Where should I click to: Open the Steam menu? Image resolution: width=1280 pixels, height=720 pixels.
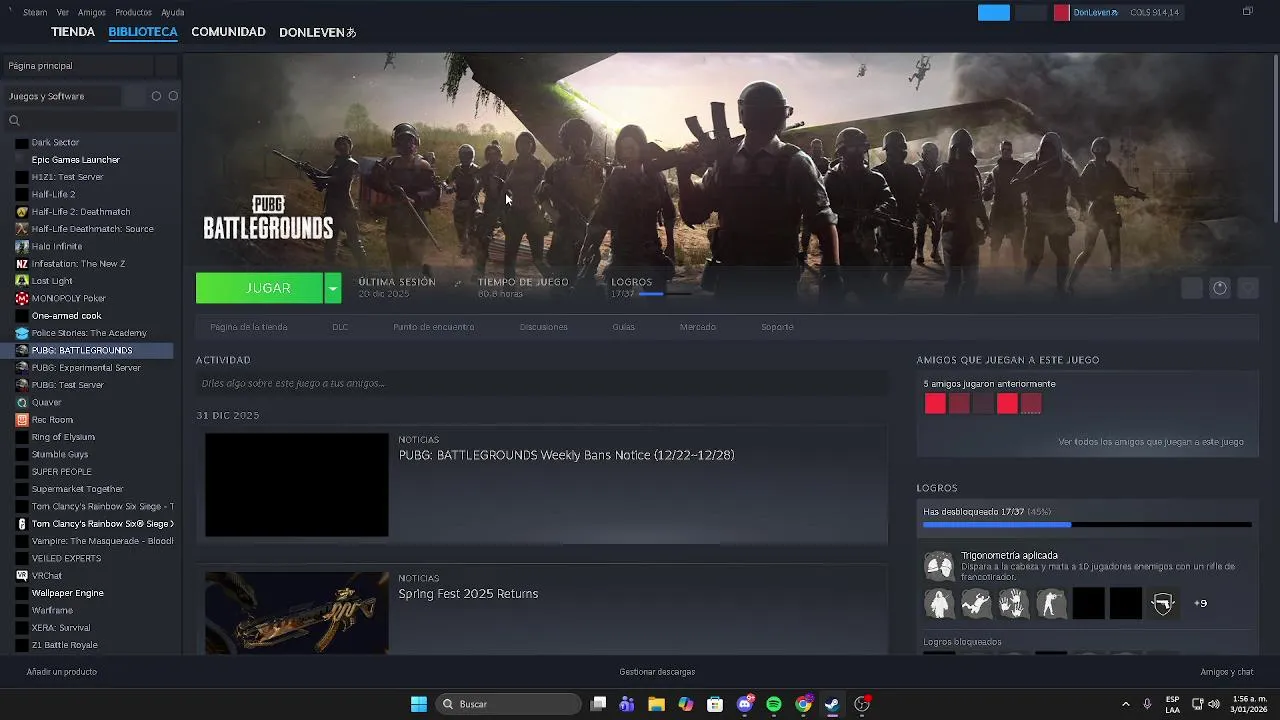(35, 13)
